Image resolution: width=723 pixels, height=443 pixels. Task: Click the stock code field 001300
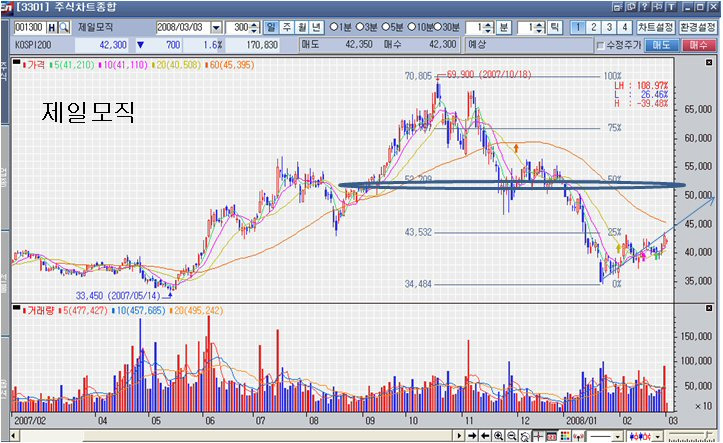(30, 28)
